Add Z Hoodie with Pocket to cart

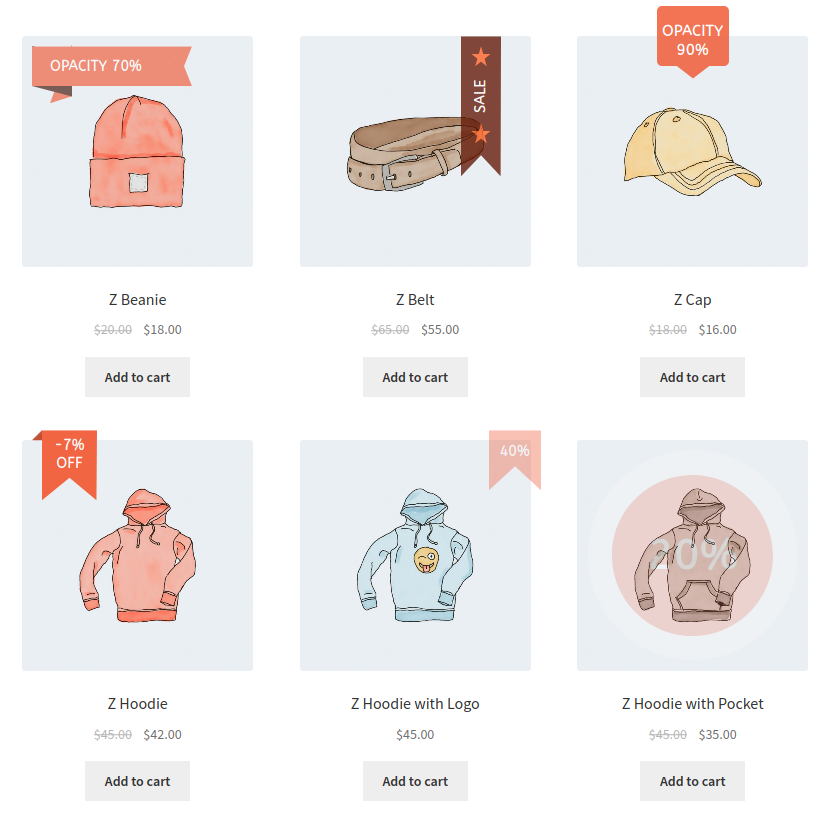click(692, 781)
